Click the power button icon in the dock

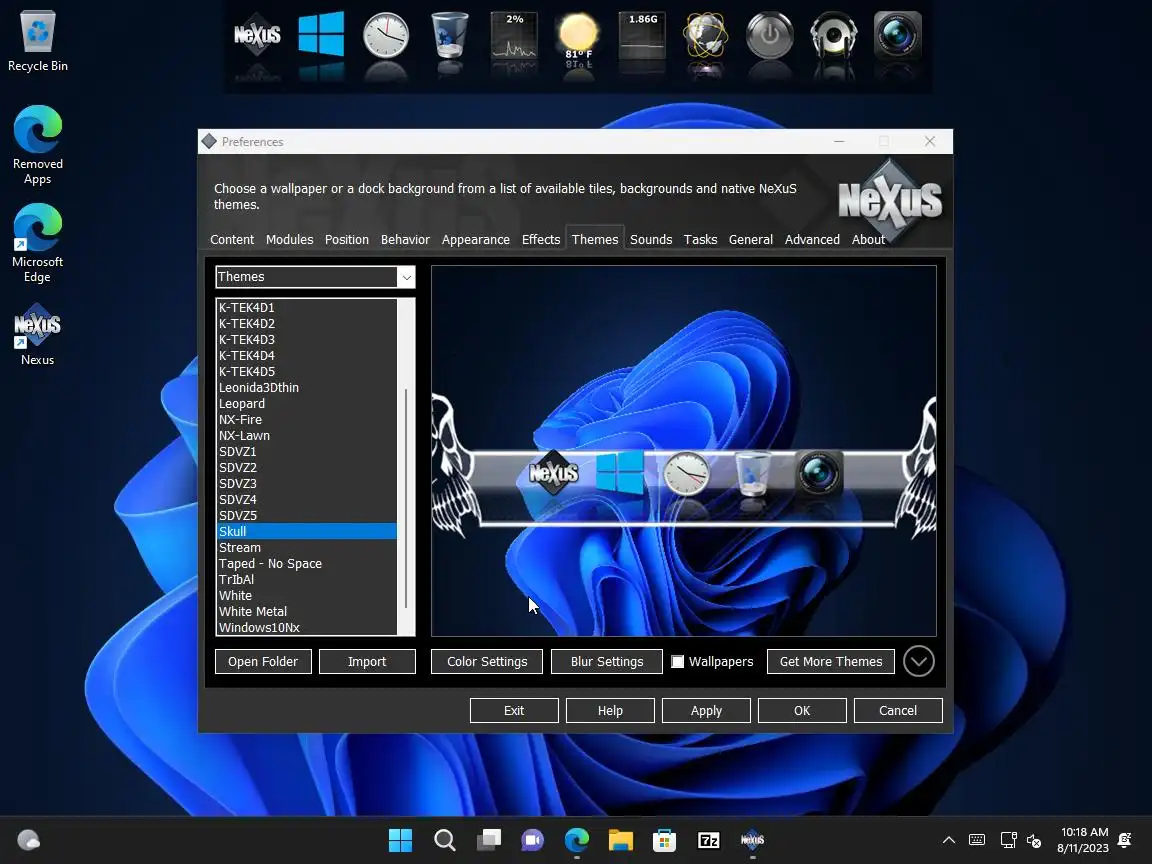pyautogui.click(x=769, y=35)
